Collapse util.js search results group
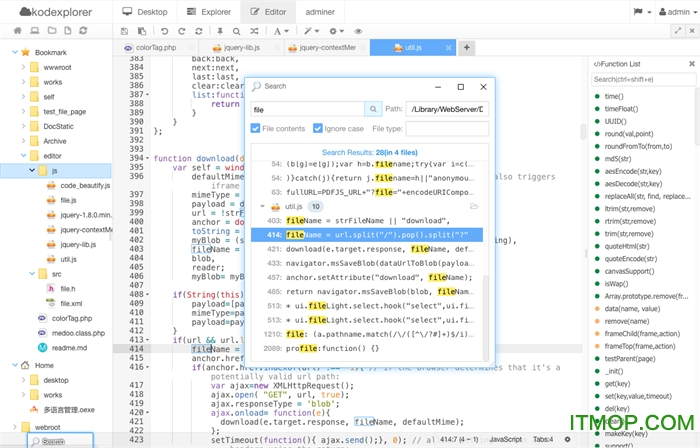 (262, 207)
